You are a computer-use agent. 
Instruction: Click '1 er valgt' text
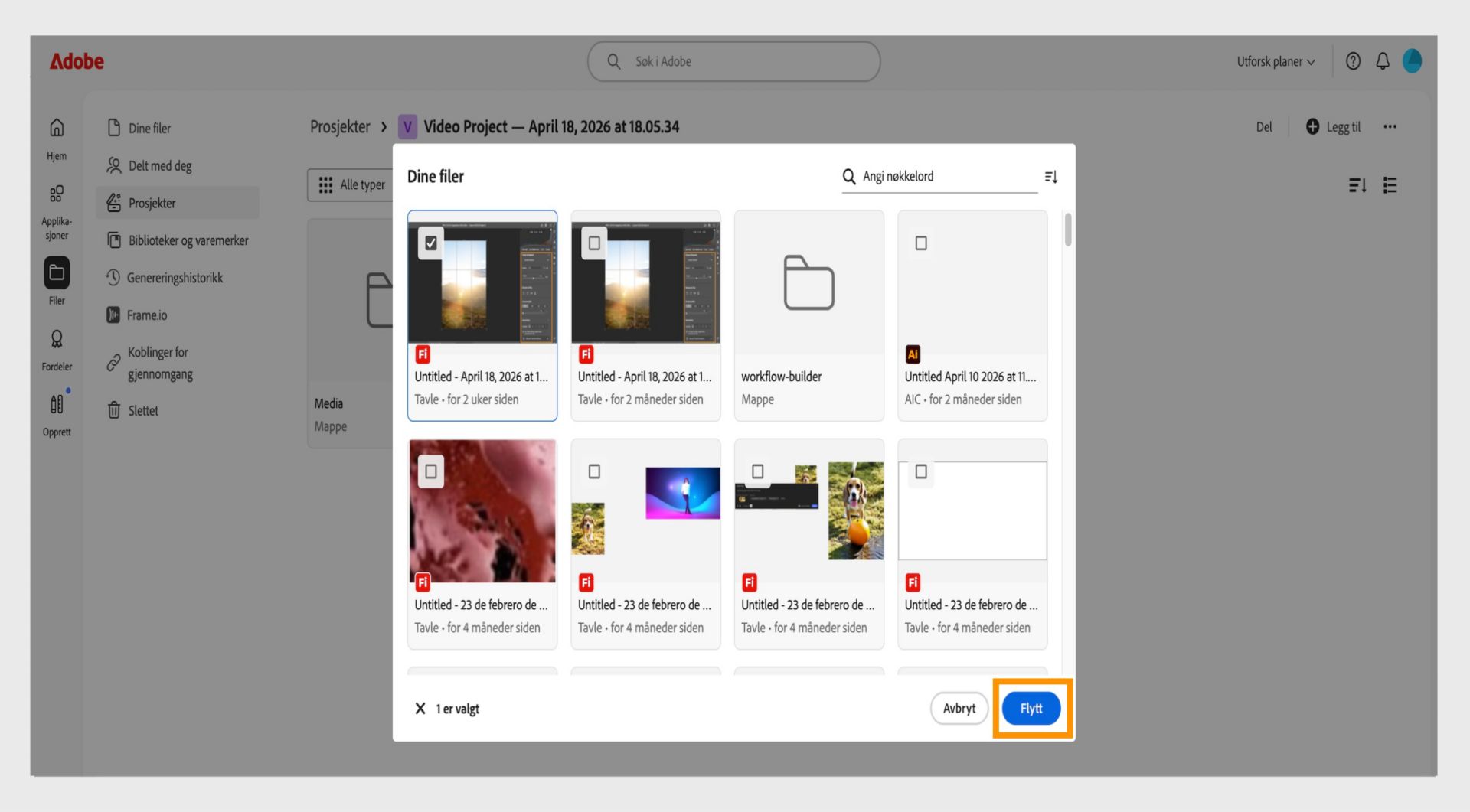tap(458, 709)
